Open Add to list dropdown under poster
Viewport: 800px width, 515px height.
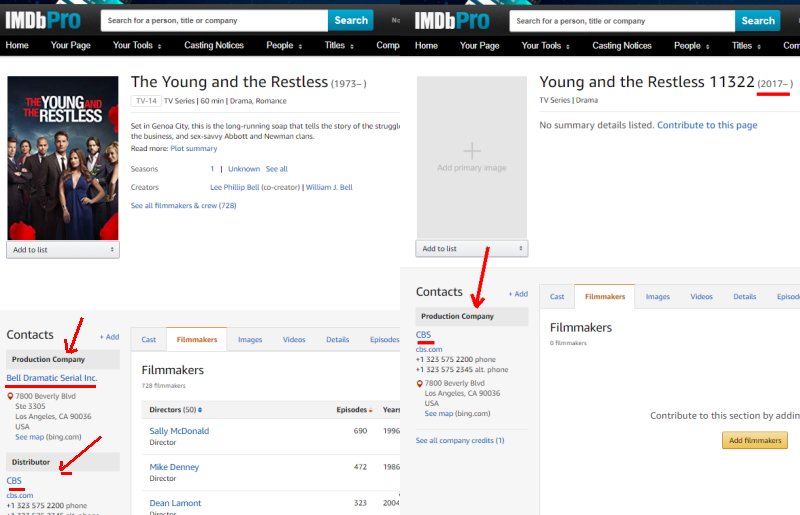coord(63,250)
